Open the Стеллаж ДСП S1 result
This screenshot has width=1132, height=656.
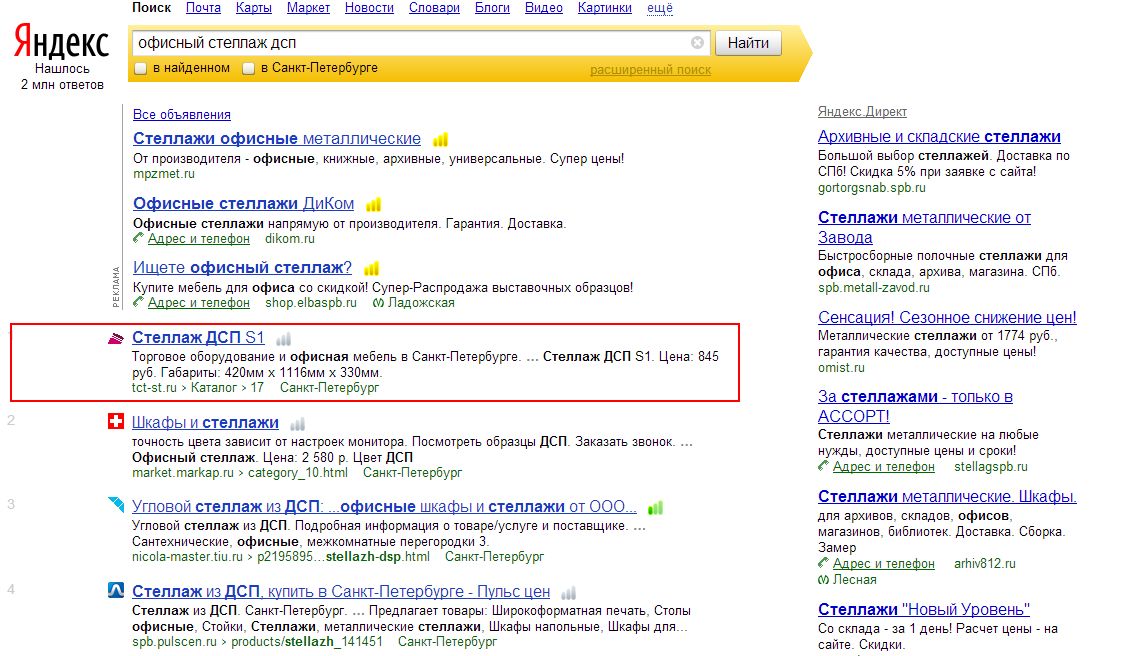199,337
